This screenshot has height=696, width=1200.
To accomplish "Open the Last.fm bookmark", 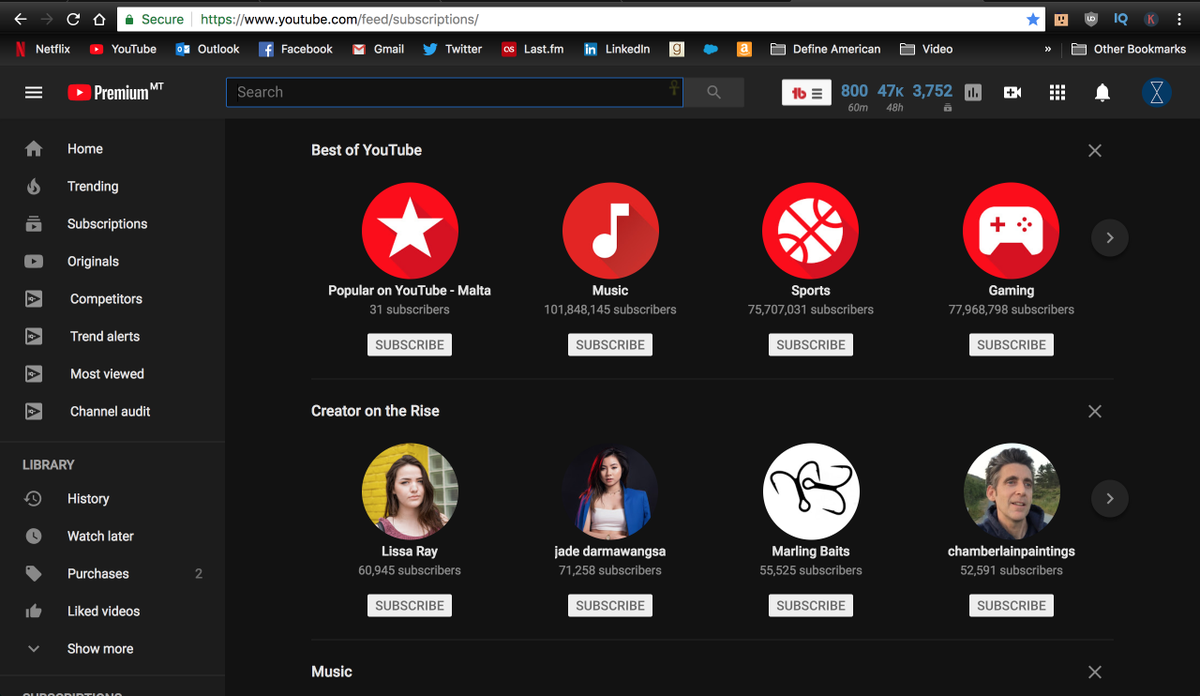I will (533, 49).
